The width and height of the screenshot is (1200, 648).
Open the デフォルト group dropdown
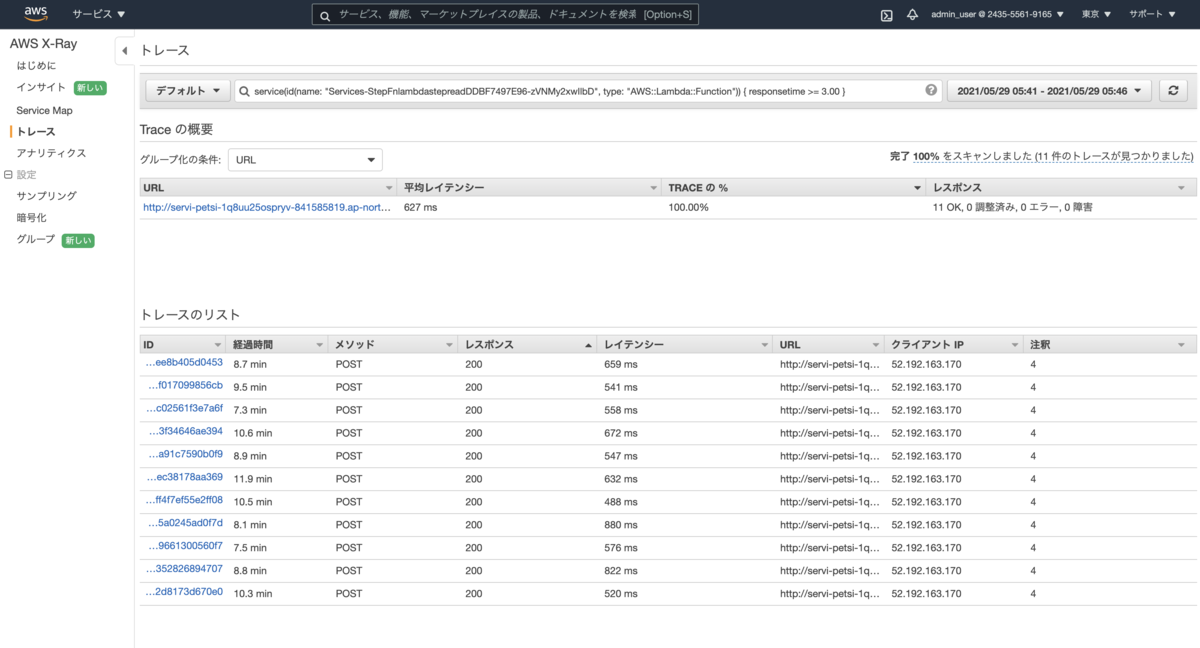tap(188, 91)
